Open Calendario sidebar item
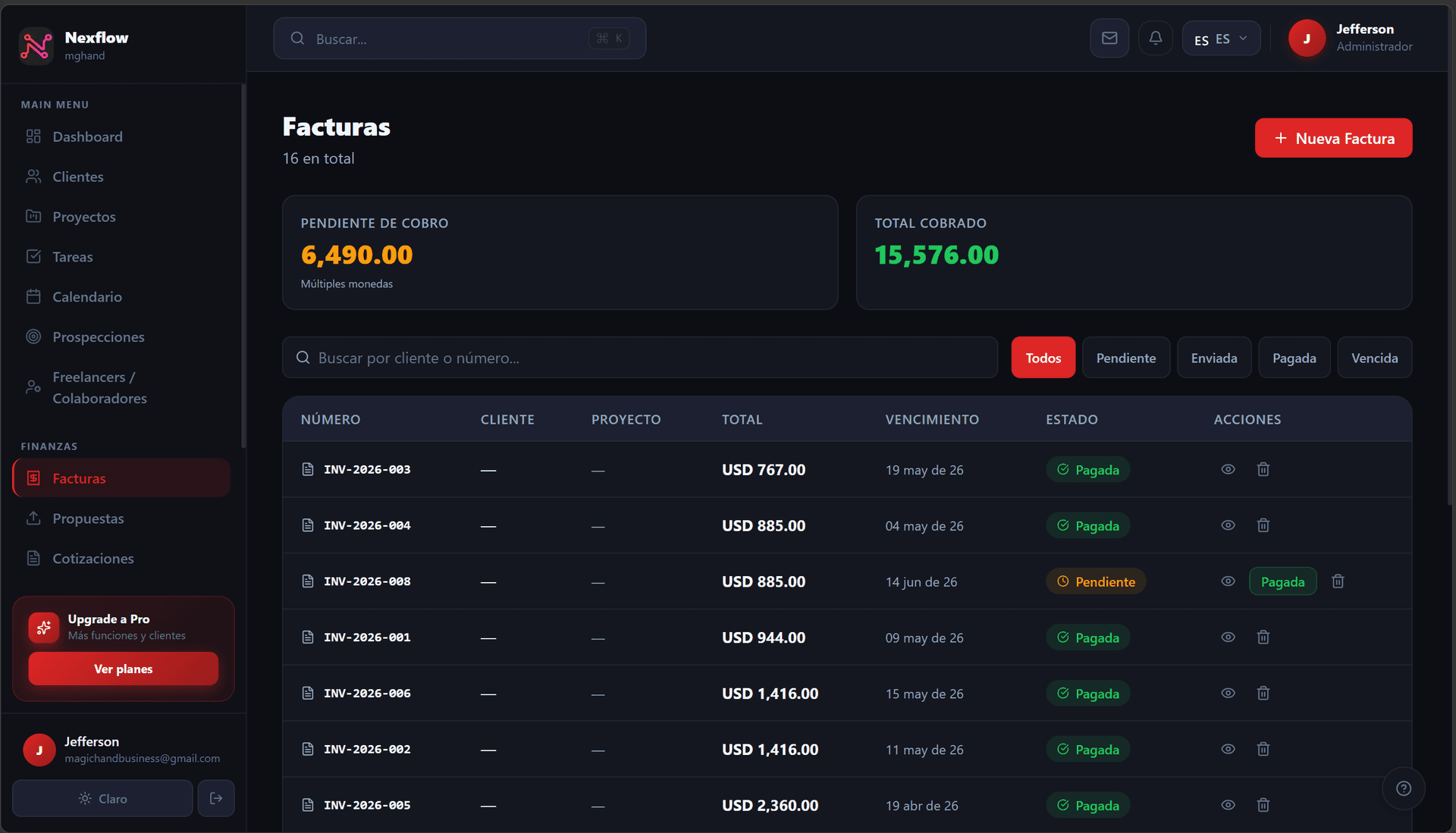 tap(121, 297)
